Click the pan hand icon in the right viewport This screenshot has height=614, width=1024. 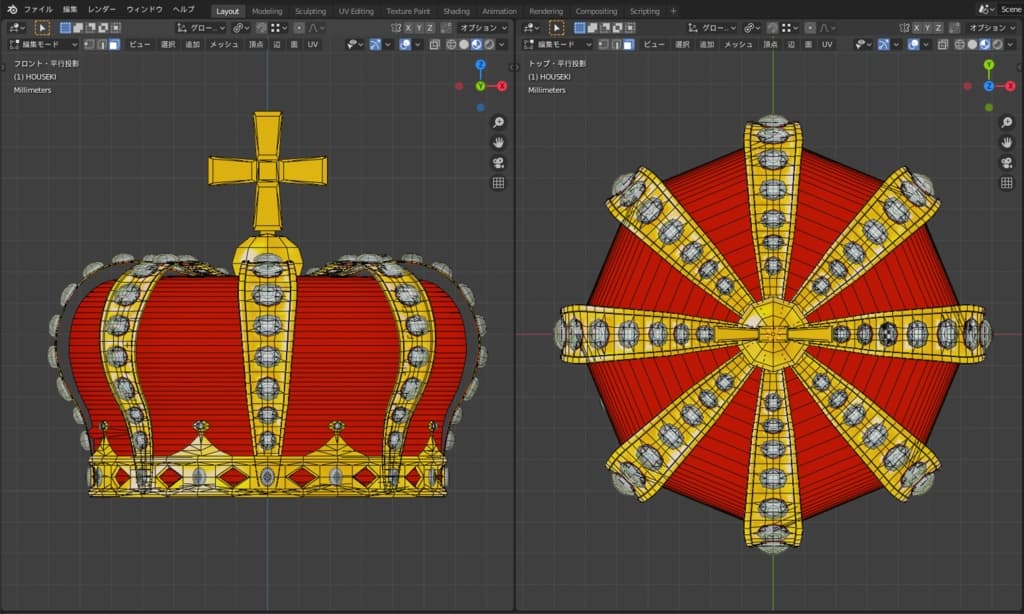point(1007,142)
